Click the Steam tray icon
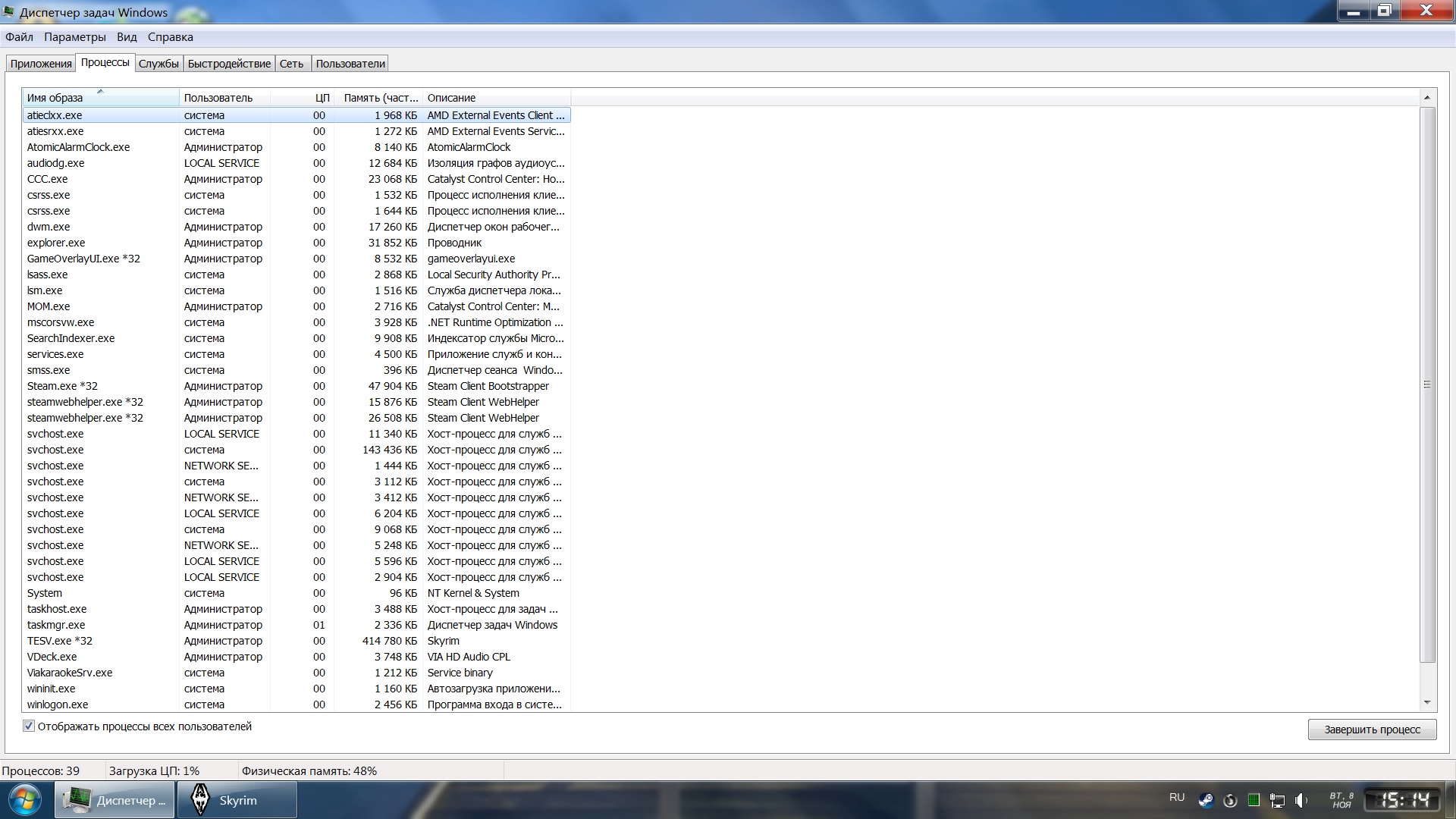The height and width of the screenshot is (819, 1456). click(x=1206, y=800)
